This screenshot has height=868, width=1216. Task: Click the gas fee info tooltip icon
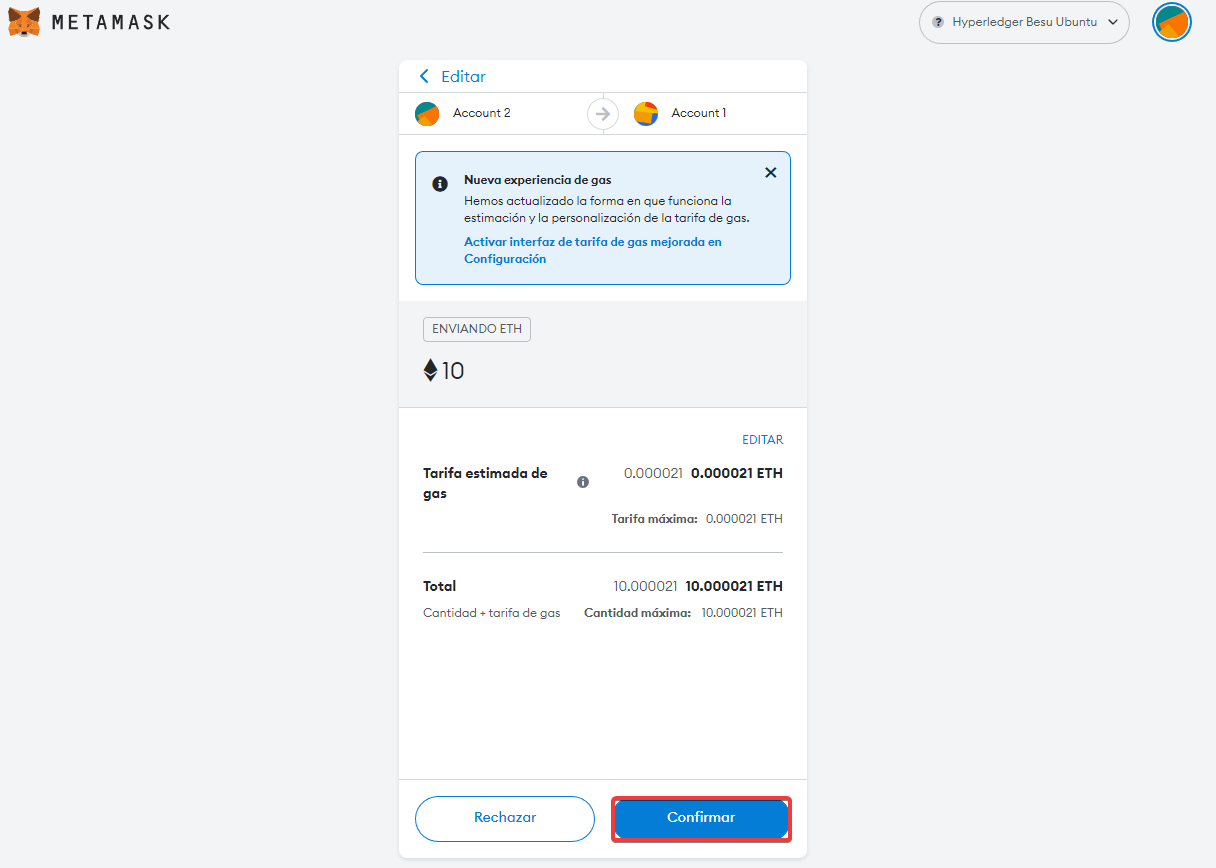[583, 482]
